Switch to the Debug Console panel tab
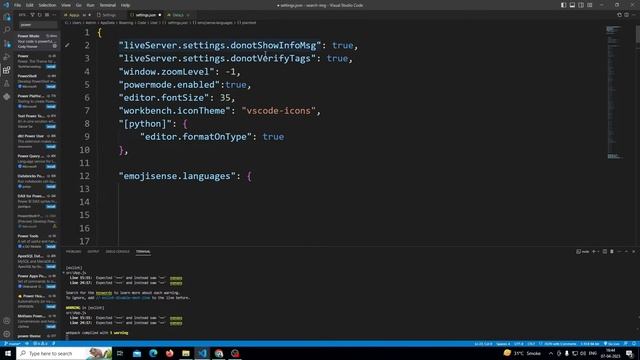The image size is (640, 360). click(118, 251)
